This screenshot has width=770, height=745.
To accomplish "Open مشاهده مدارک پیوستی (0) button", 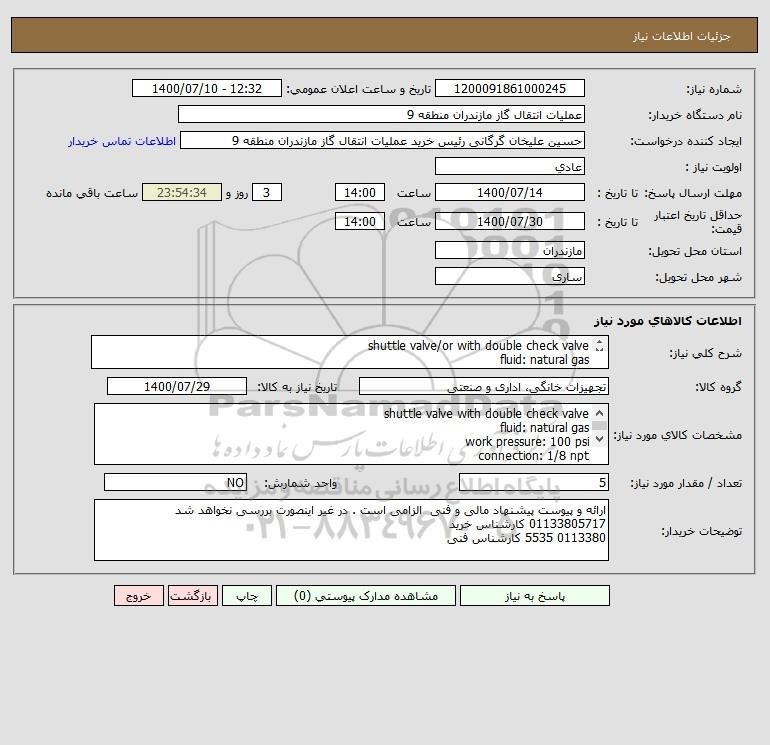I will (x=366, y=596).
